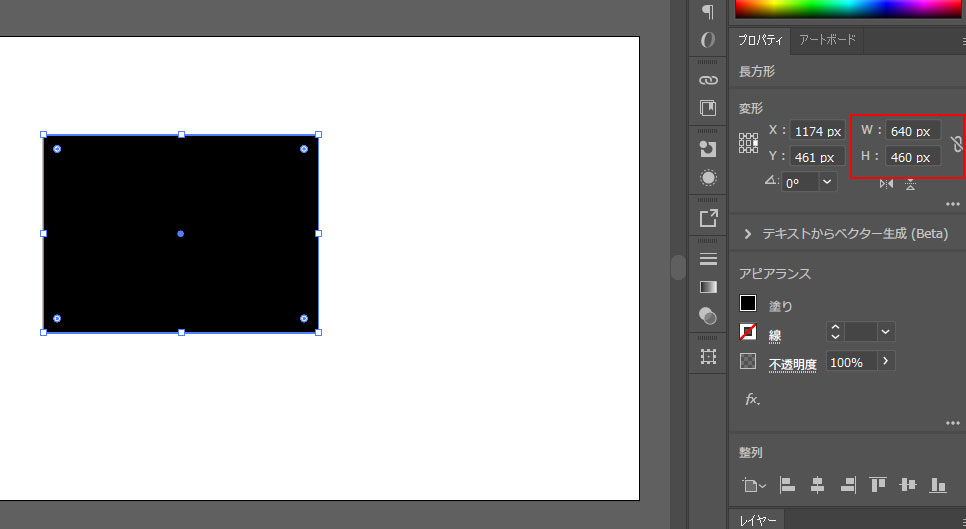Click the flip horizontal icon

[x=886, y=184]
